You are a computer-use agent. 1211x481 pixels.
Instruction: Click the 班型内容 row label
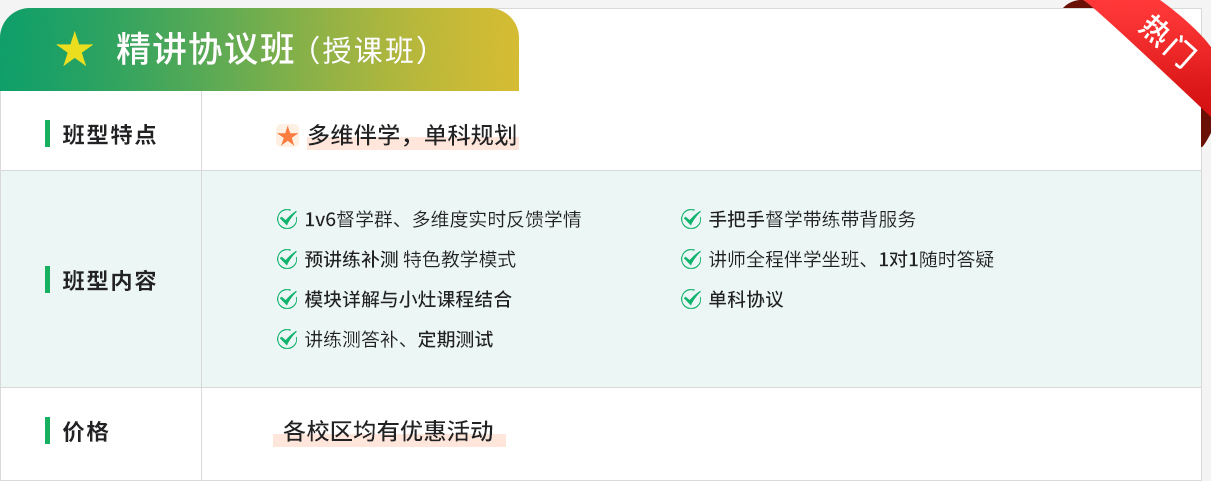(x=110, y=281)
